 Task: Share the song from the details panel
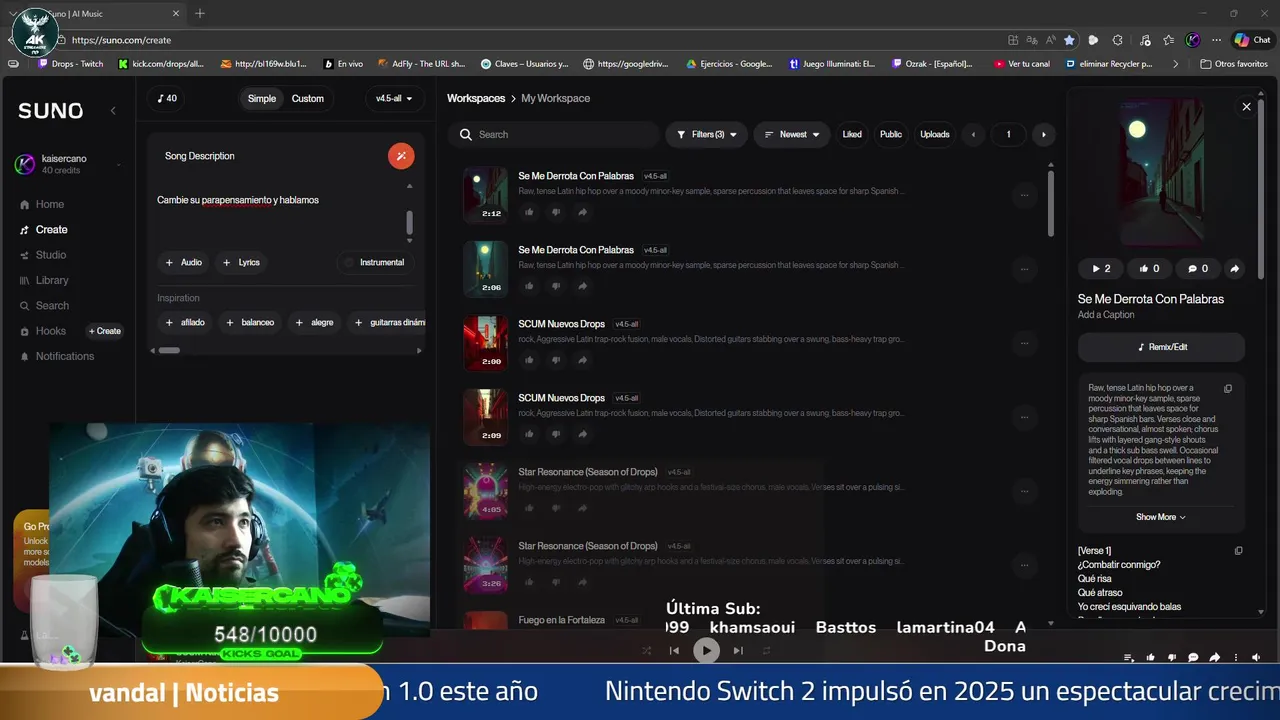1234,268
